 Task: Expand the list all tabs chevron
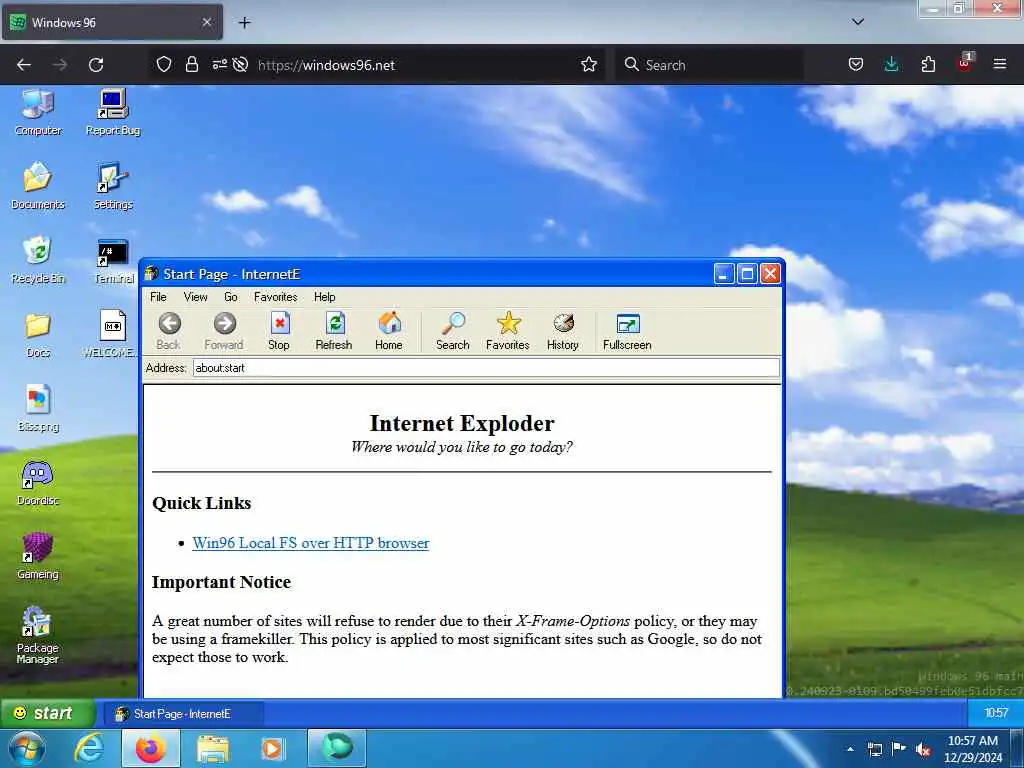[858, 22]
